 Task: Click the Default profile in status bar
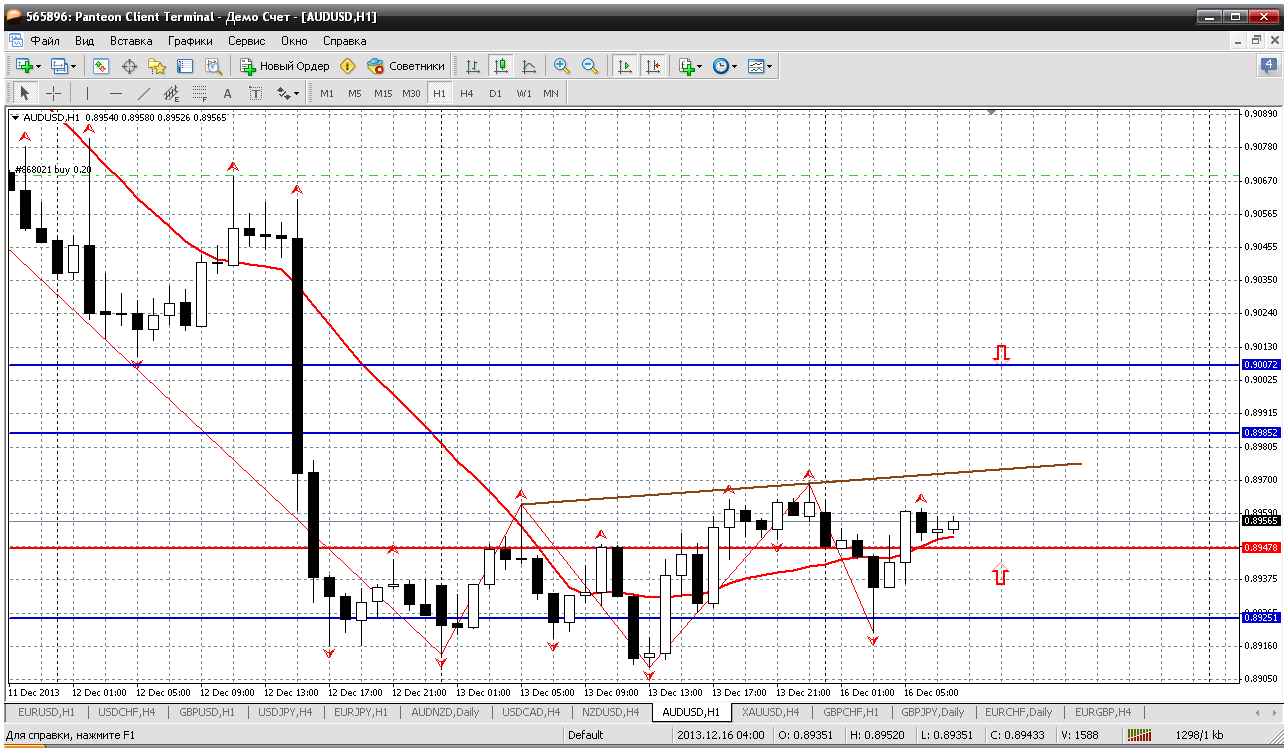point(585,735)
